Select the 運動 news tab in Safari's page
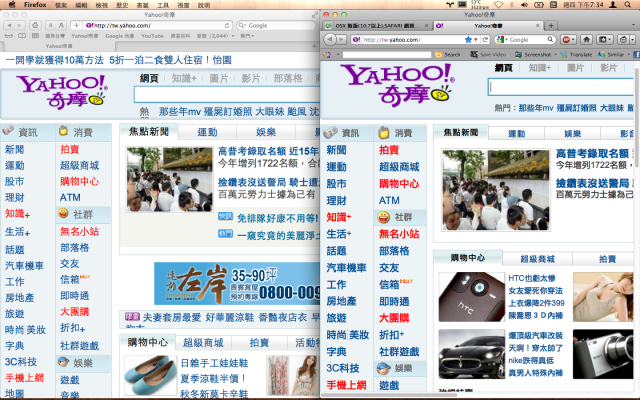Screen dimensions: 640x400 (x=207, y=132)
